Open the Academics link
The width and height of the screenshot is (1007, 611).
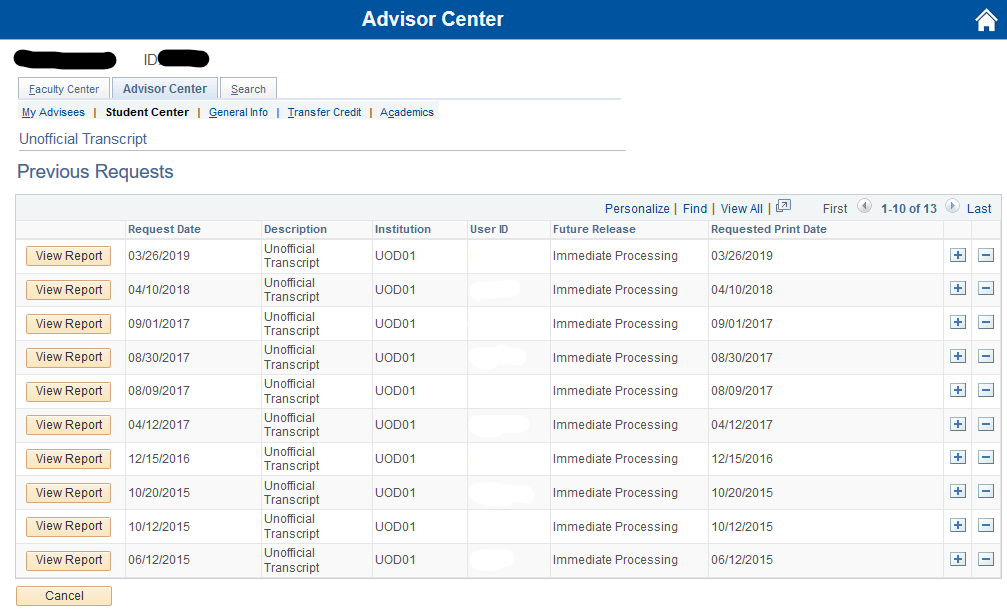[407, 112]
